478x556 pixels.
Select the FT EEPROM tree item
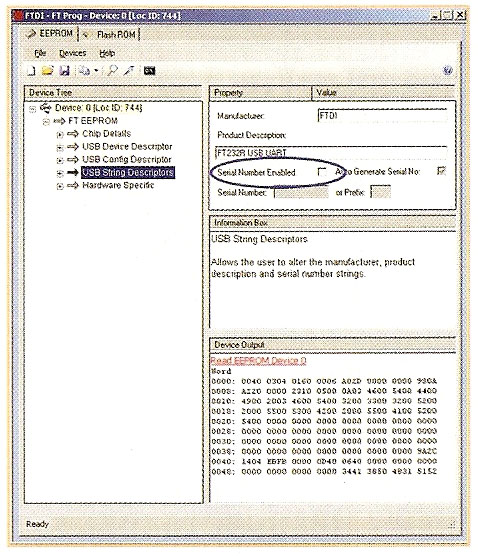pos(93,121)
